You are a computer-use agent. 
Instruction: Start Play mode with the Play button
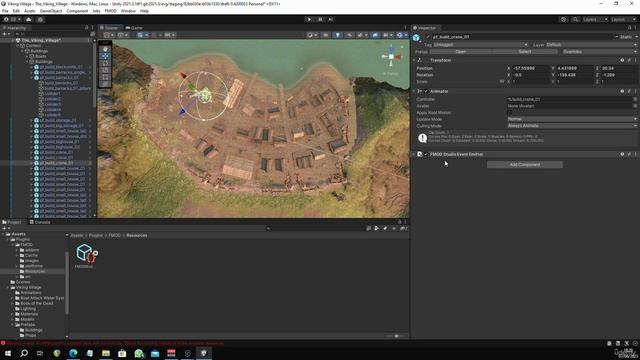(309, 19)
